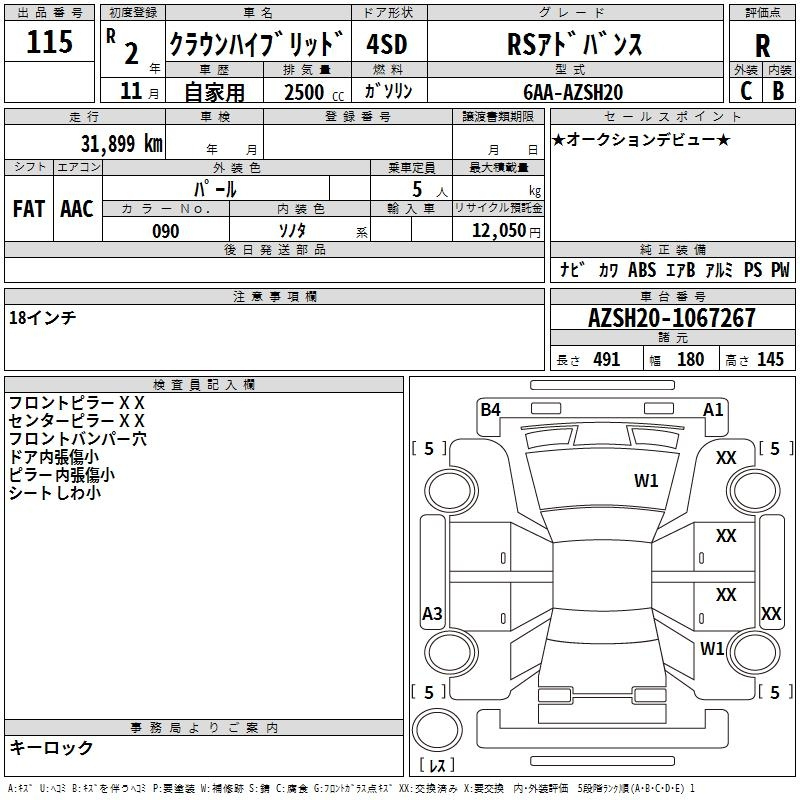Click the A1 damage marker on car diagram
This screenshot has height=800, width=800.
pos(713,409)
